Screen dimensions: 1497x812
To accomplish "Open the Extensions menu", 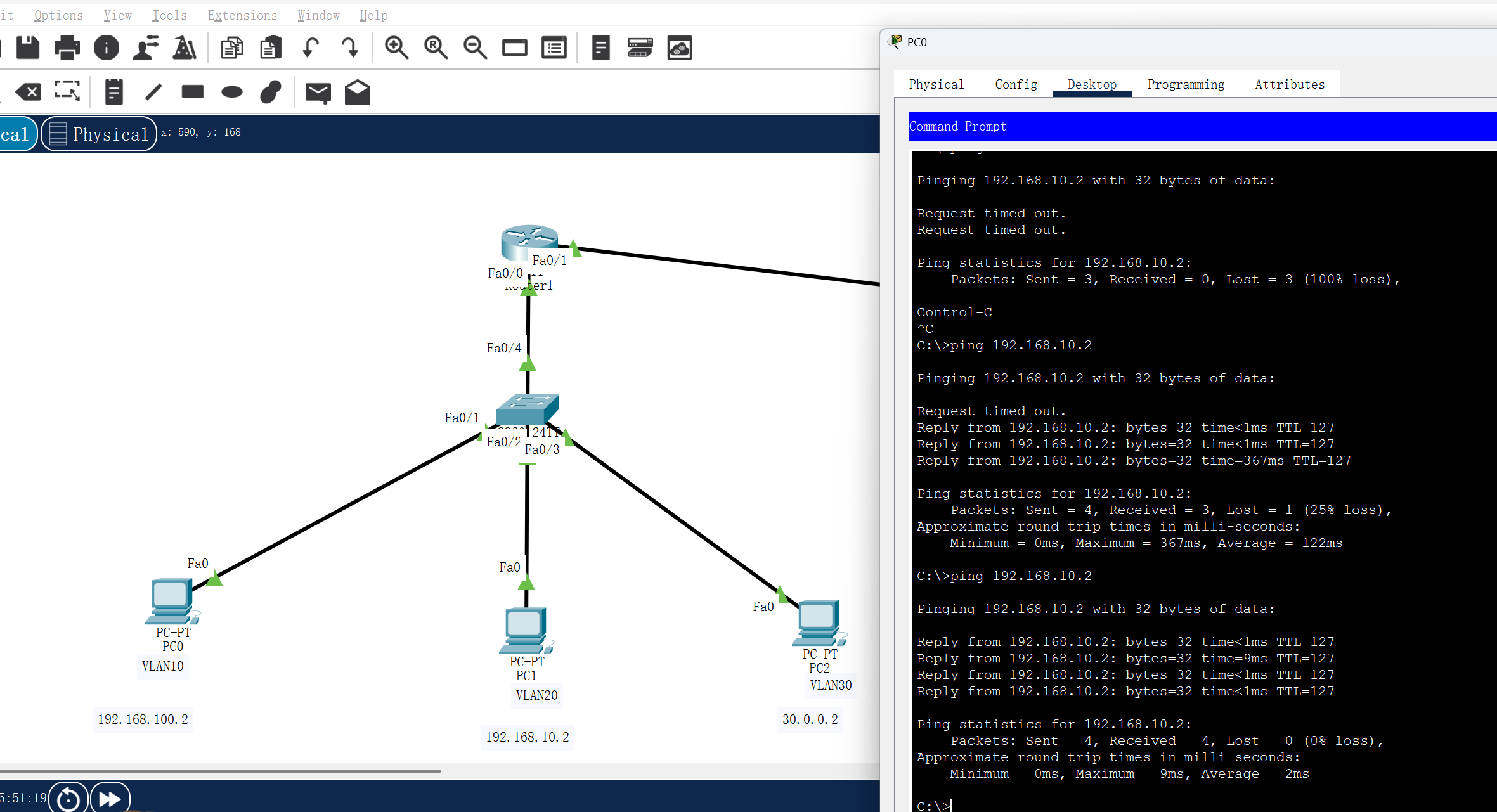I will [x=242, y=15].
